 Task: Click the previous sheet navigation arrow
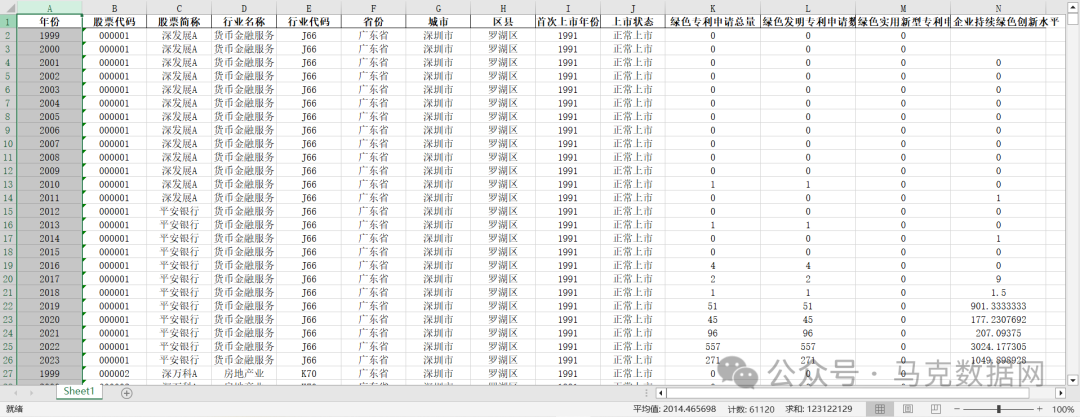pyautogui.click(x=14, y=393)
